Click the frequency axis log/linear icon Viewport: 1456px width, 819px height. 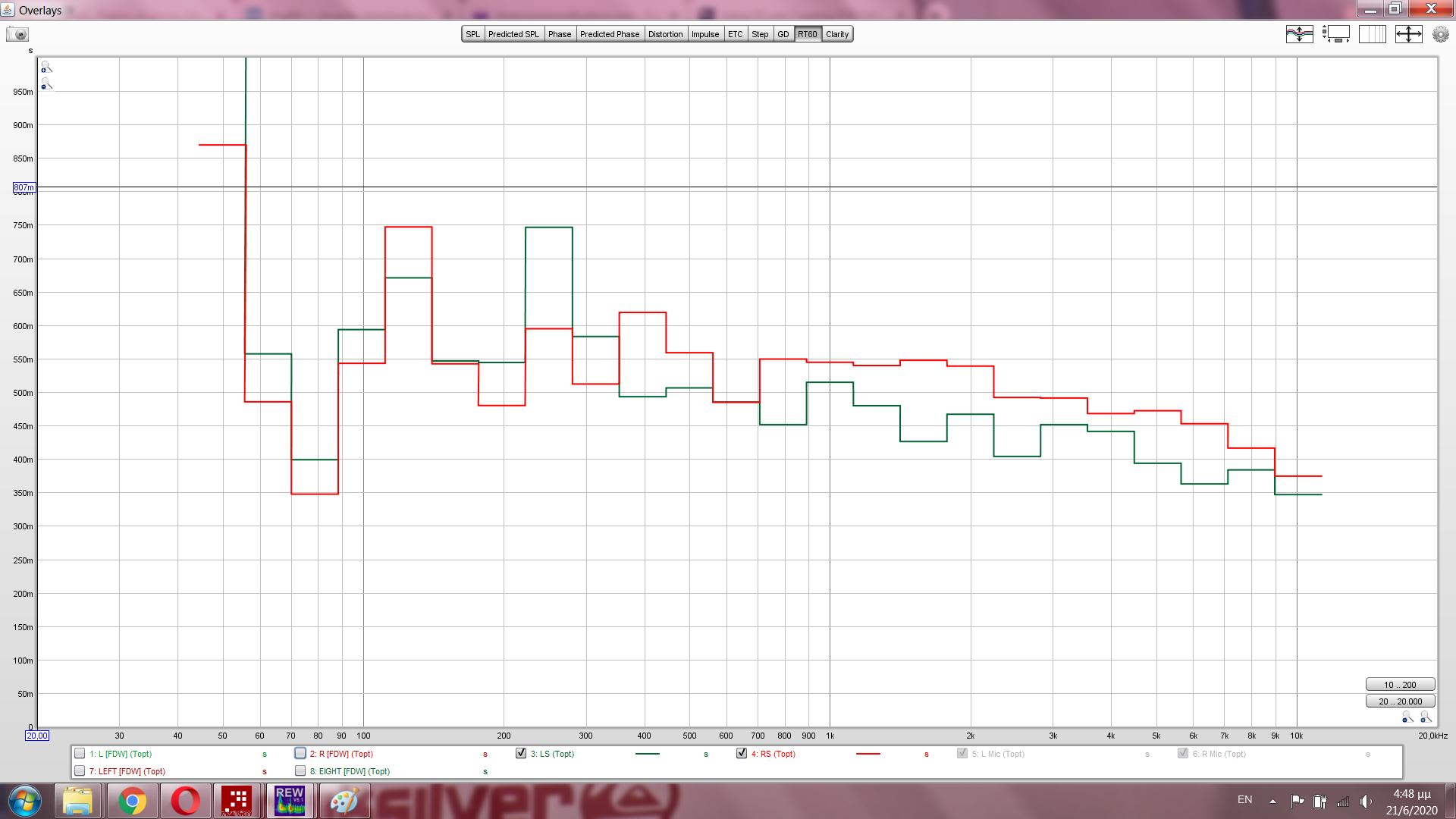coord(1372,34)
